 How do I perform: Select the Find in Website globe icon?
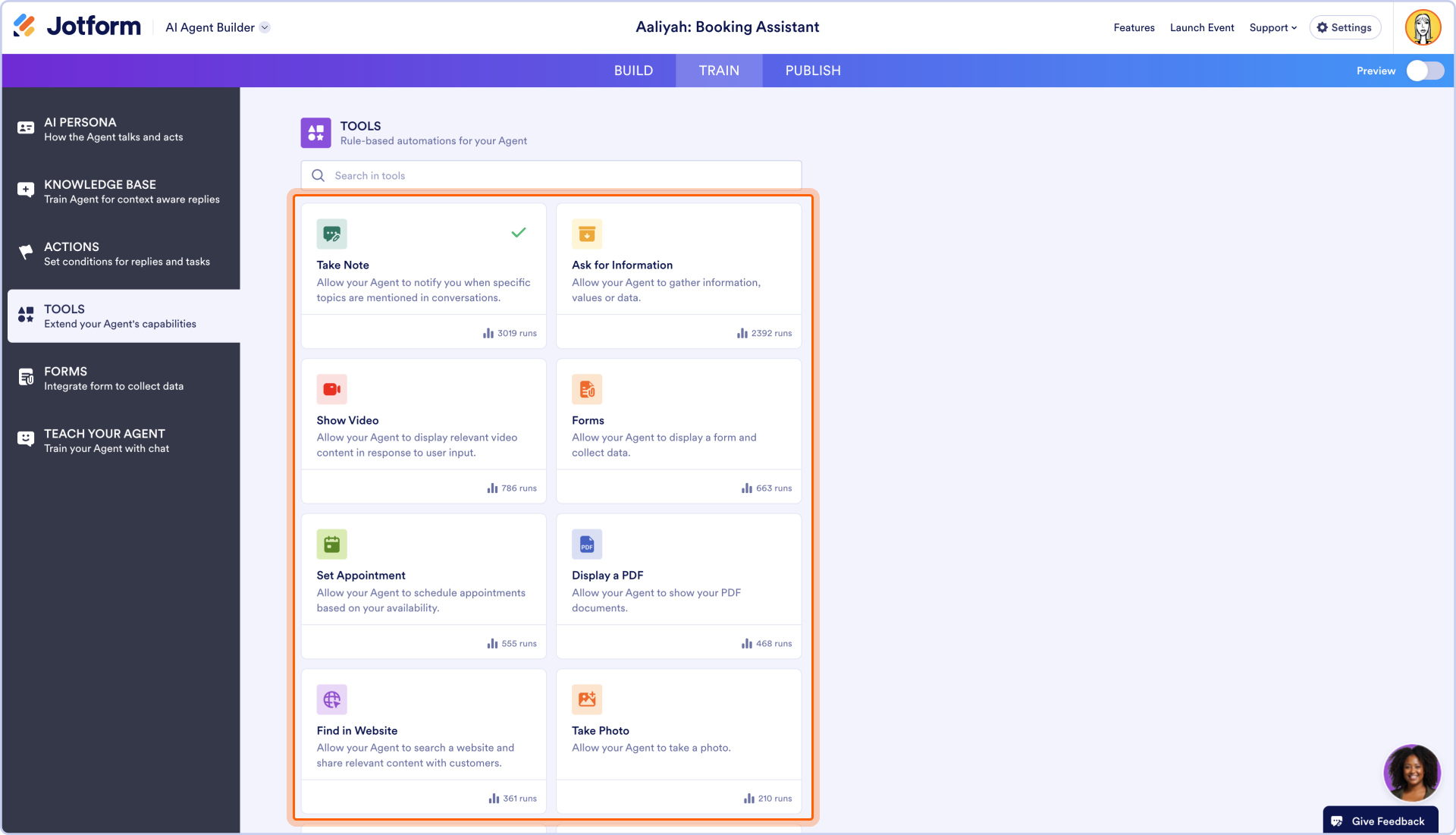(331, 699)
